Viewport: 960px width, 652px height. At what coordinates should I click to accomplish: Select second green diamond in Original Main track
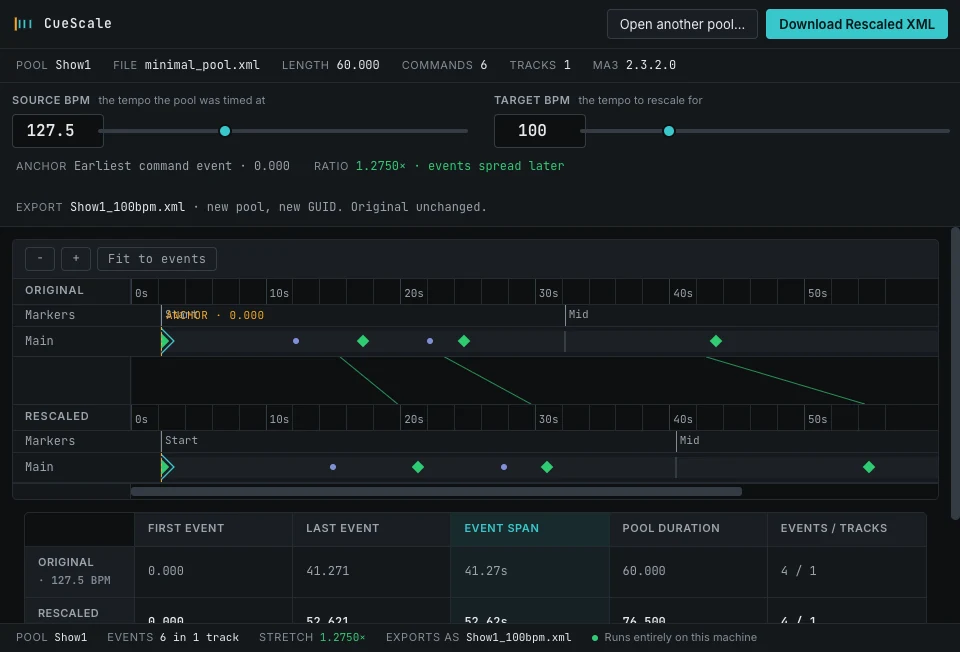464,341
